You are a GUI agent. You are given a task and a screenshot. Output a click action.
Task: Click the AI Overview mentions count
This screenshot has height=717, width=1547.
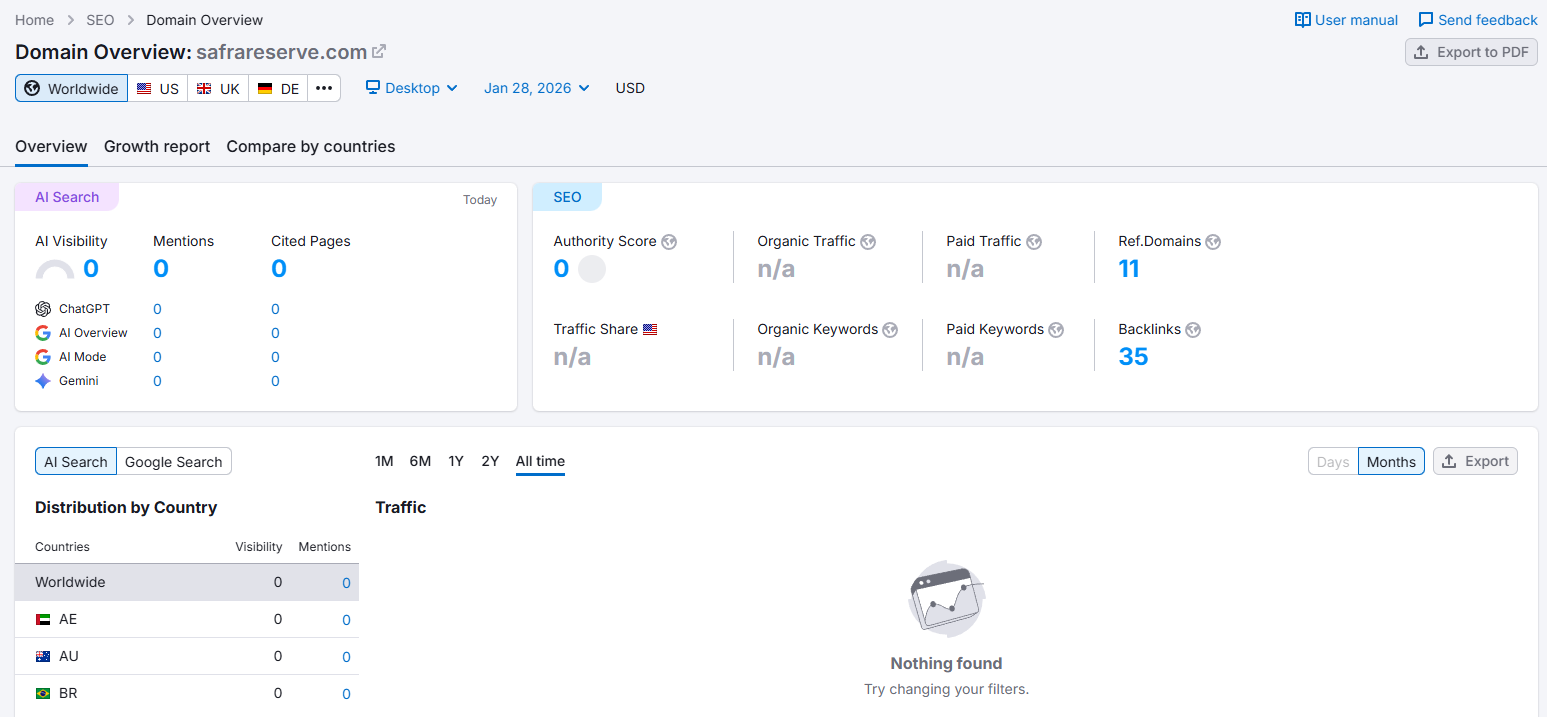point(157,333)
